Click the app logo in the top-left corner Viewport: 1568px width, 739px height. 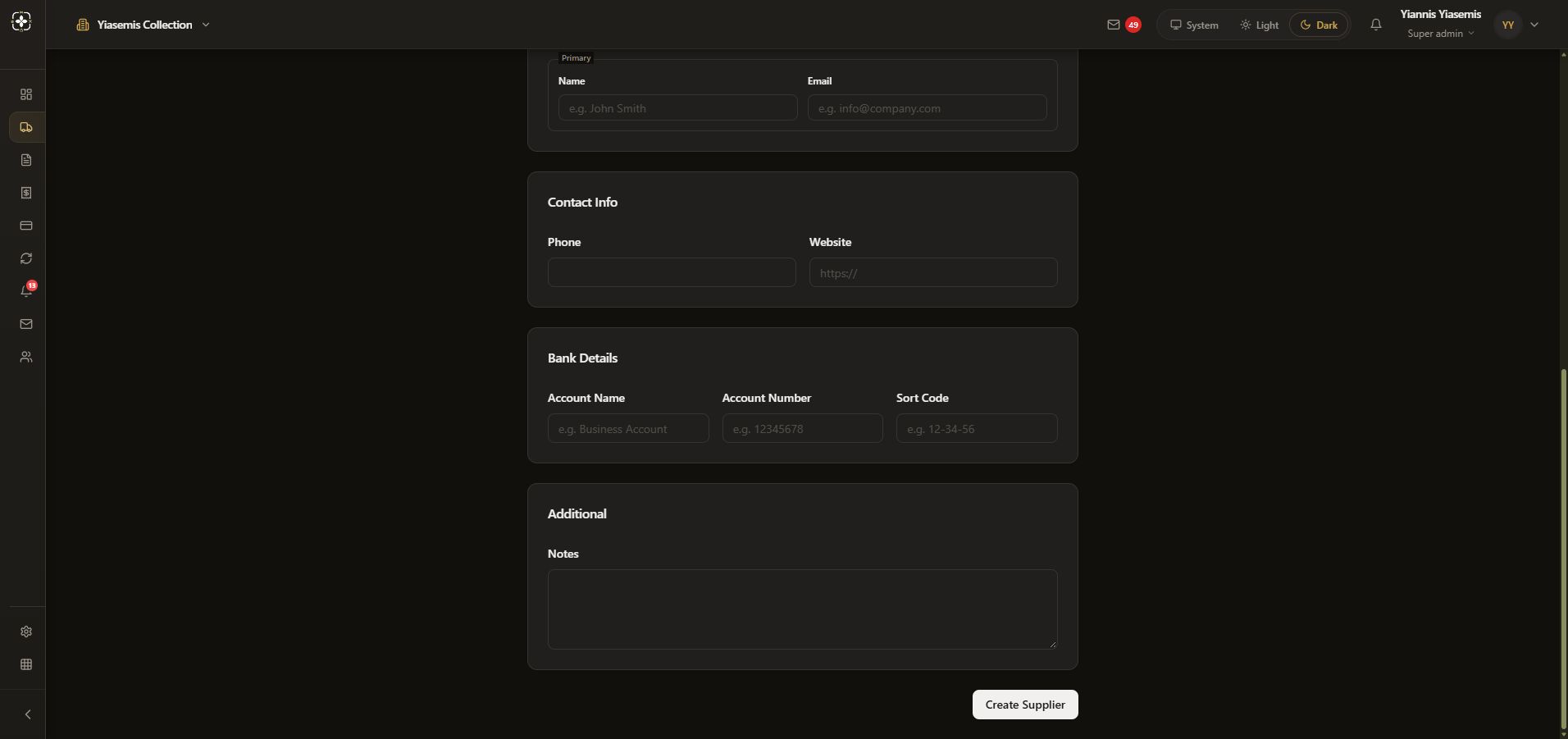[x=22, y=22]
